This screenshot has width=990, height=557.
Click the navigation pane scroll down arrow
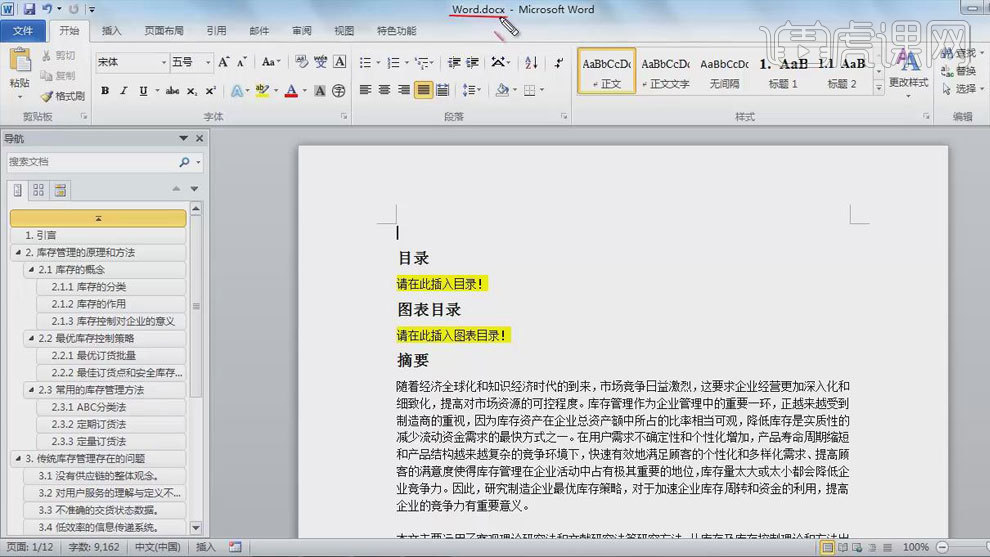(x=196, y=528)
